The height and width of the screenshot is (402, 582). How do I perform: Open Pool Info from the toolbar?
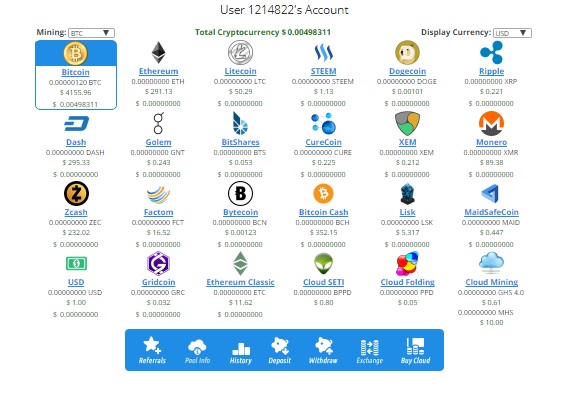point(197,351)
